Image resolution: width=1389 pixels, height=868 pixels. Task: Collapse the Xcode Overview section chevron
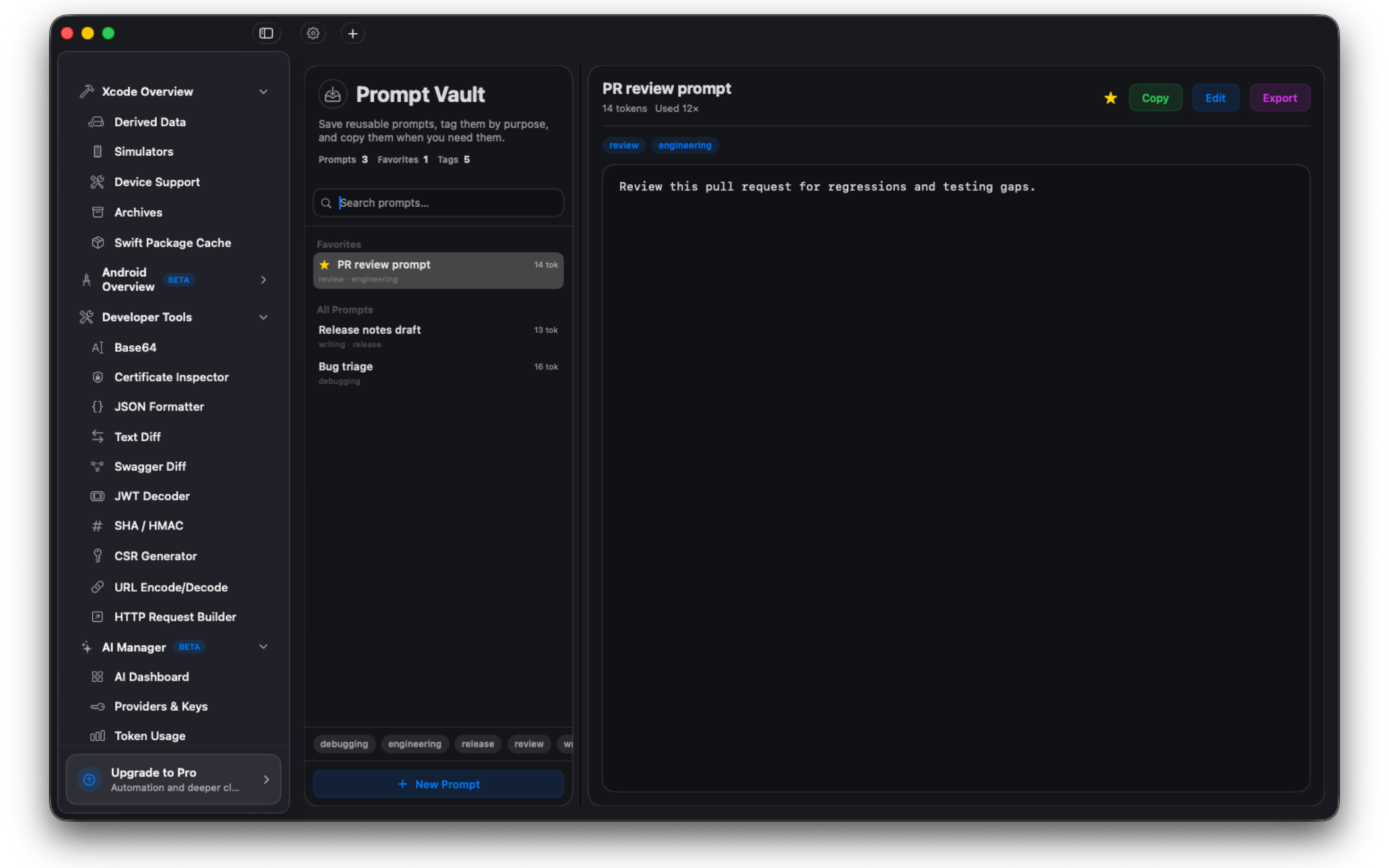(263, 91)
